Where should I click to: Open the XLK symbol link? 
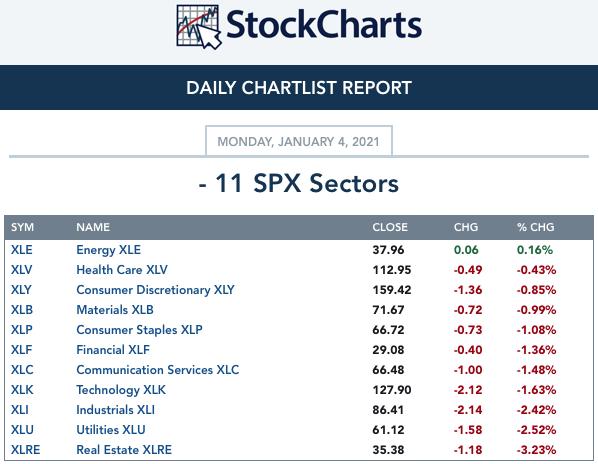[22, 390]
